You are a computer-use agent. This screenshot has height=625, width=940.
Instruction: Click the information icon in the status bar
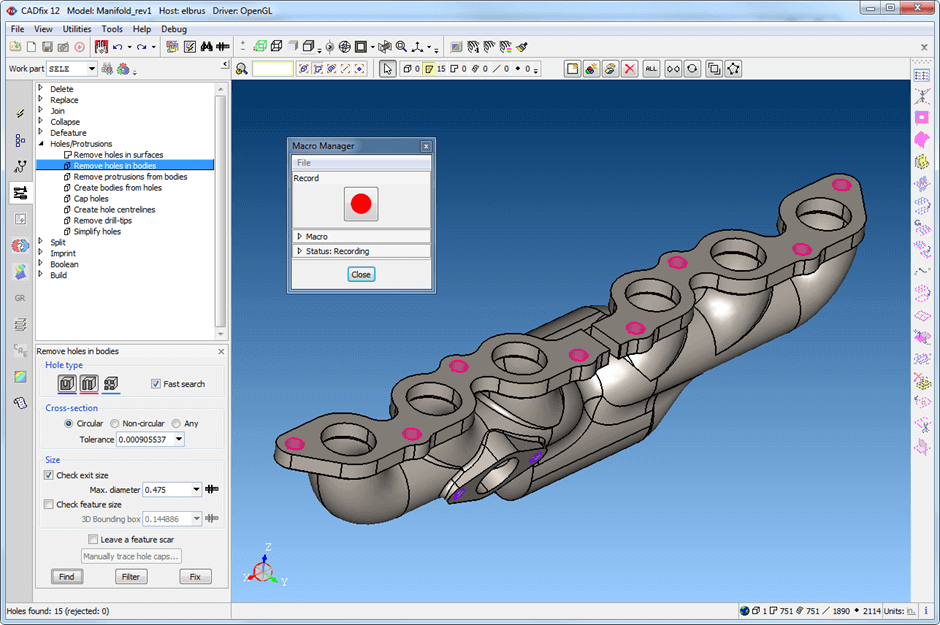point(926,611)
